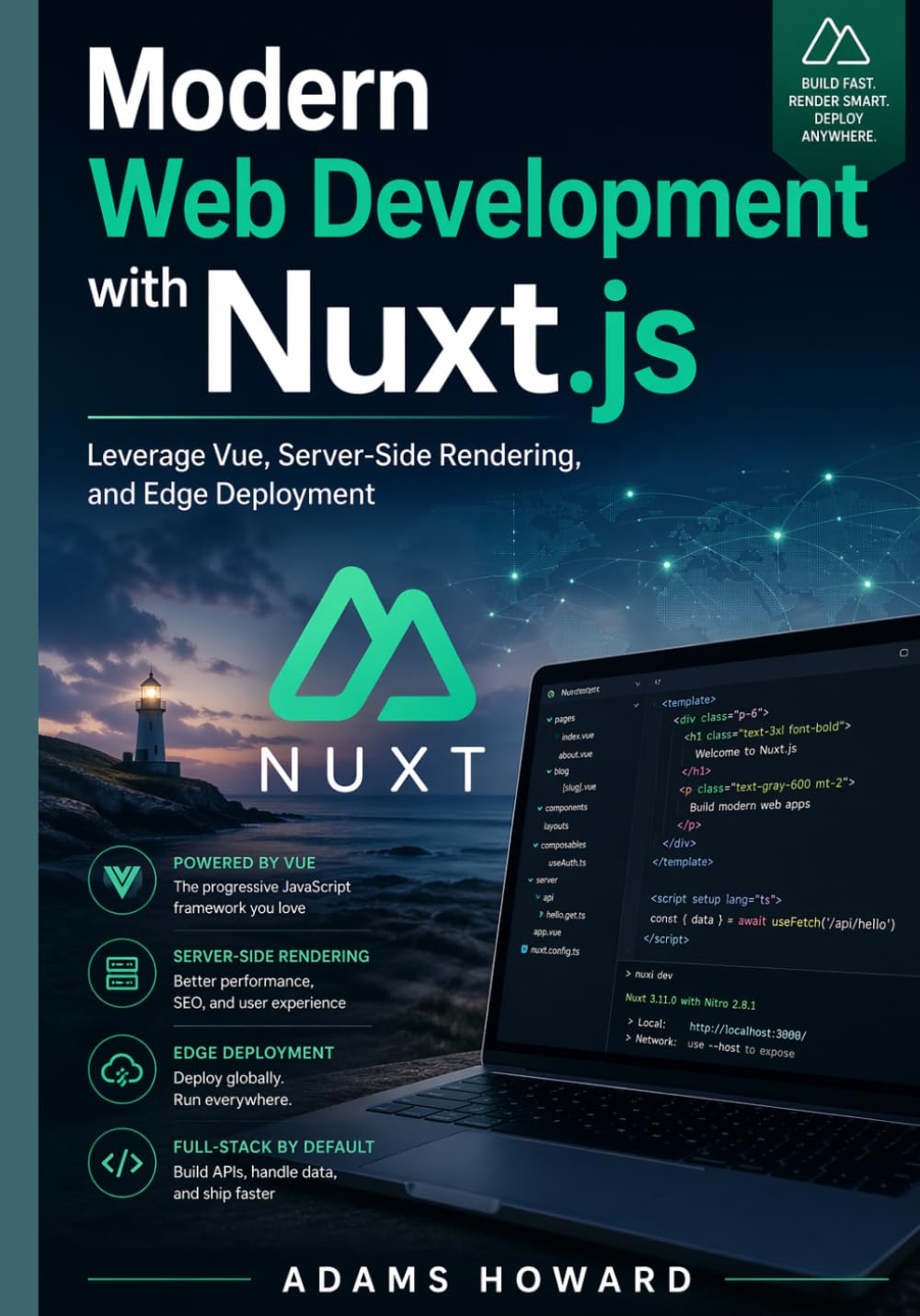This screenshot has width=920, height=1316.
Task: Click the subtitle 'Leverage Vue, Server-Side Rendering'
Action: tap(334, 455)
